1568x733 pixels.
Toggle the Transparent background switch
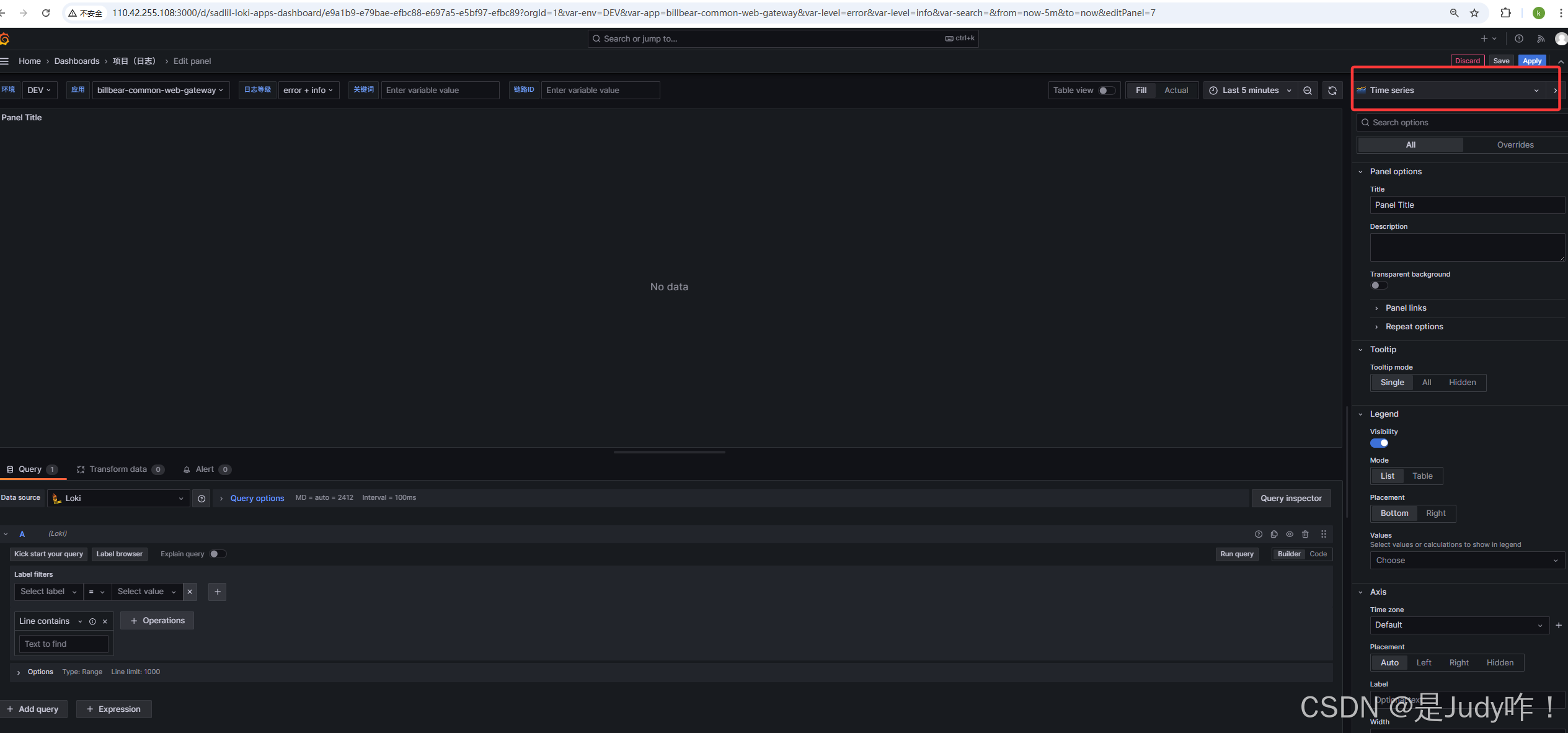(x=1379, y=285)
